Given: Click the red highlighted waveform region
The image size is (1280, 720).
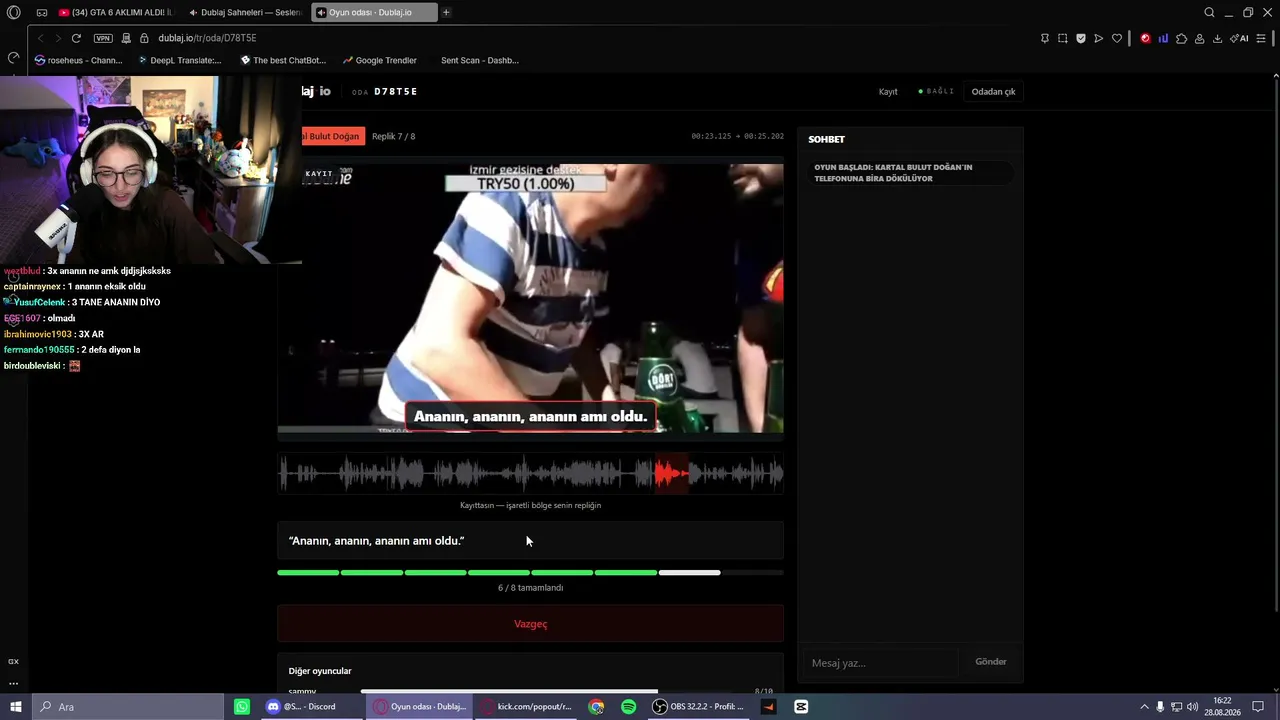Looking at the screenshot, I should coord(672,473).
